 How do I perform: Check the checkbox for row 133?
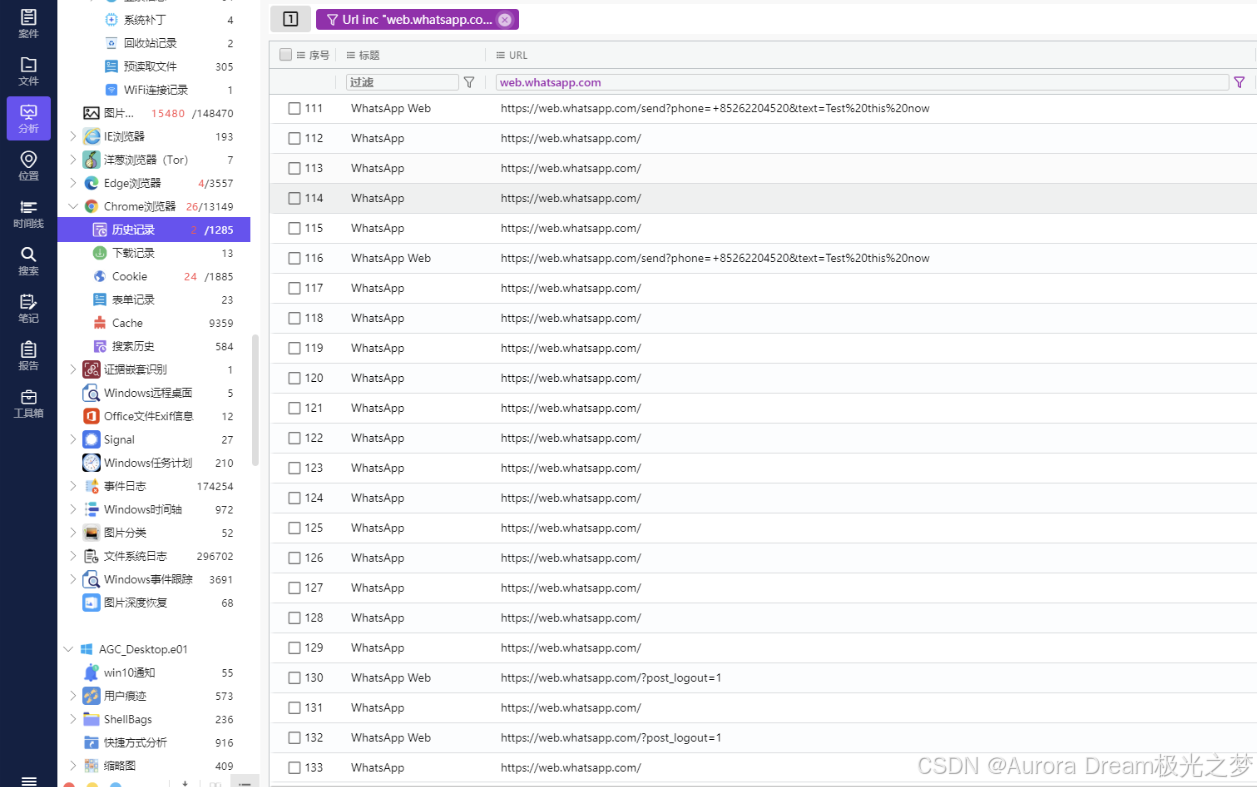295,768
